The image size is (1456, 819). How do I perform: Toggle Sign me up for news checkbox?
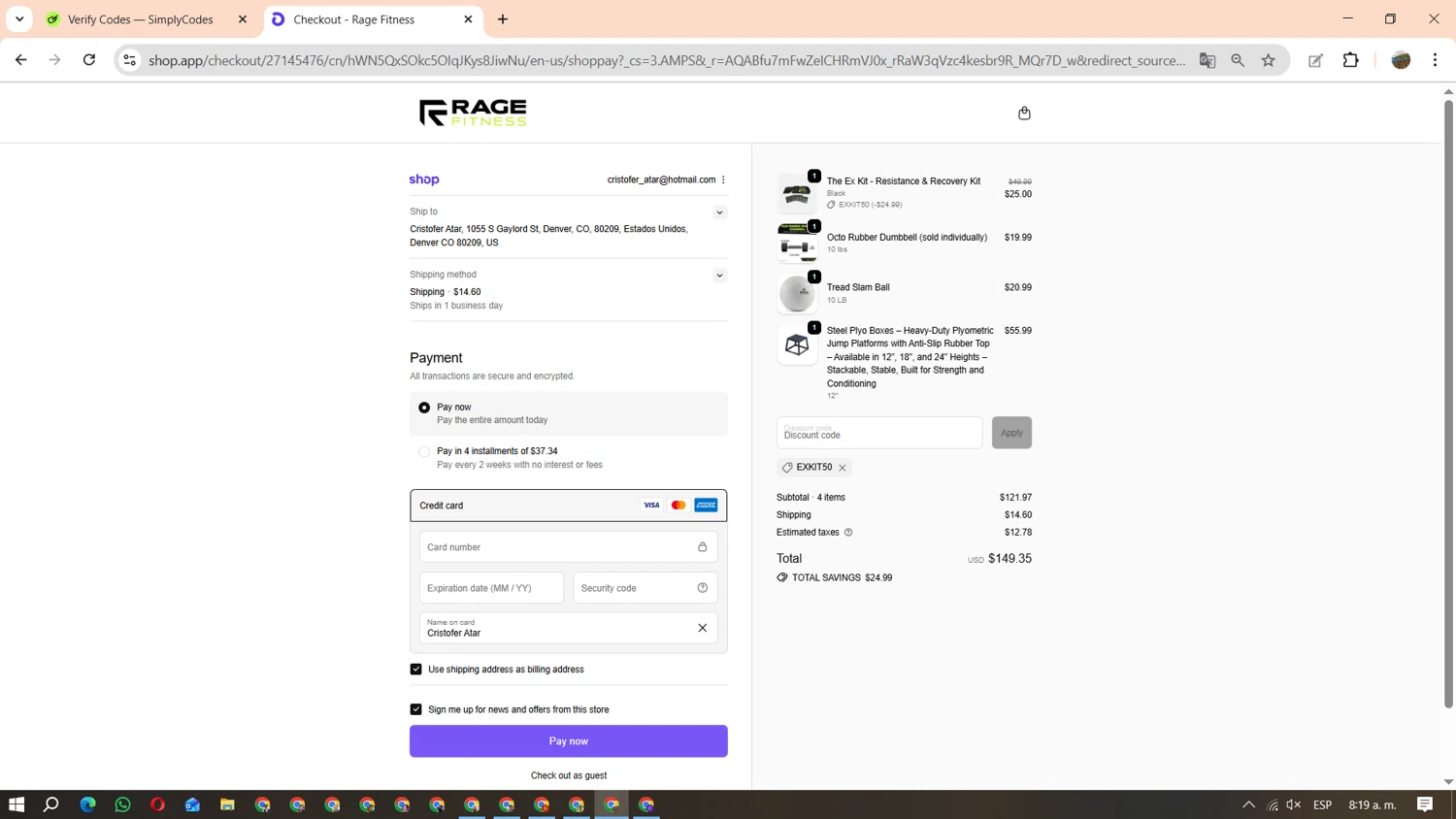(x=416, y=709)
